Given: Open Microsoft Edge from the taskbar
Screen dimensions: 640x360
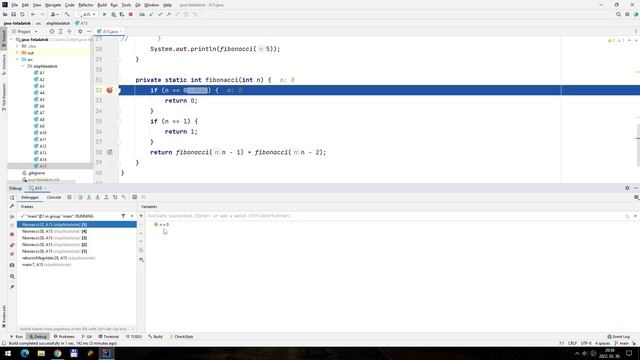Looking at the screenshot, I should [x=25, y=353].
